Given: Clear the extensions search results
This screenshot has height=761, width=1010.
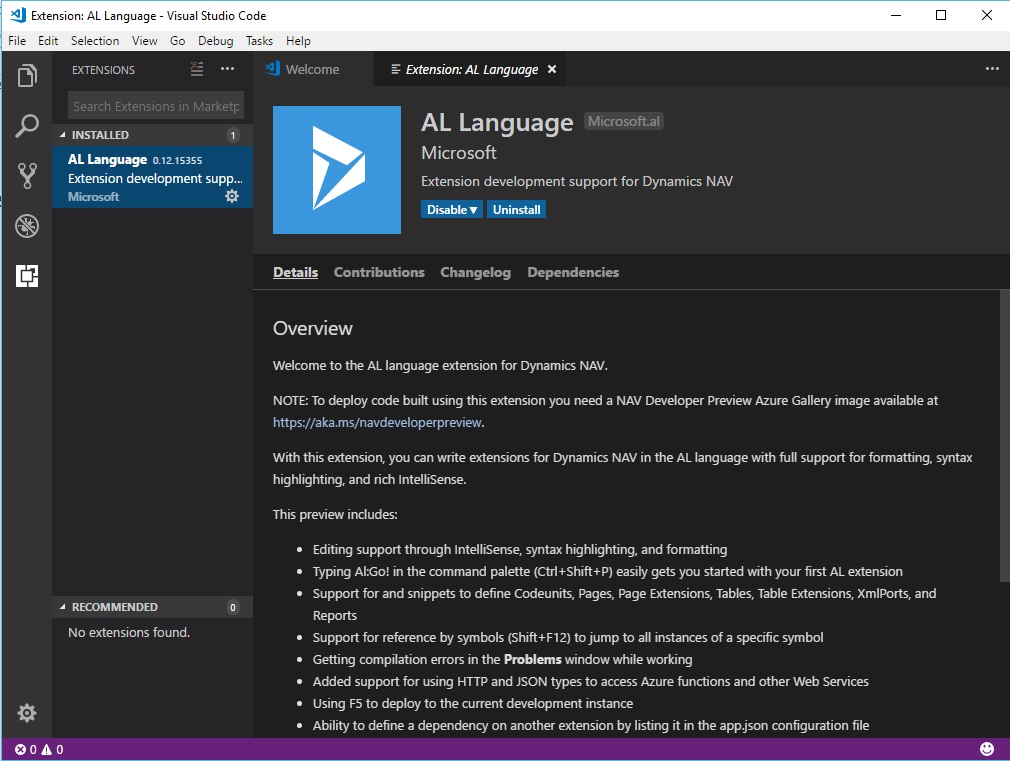Looking at the screenshot, I should click(197, 70).
